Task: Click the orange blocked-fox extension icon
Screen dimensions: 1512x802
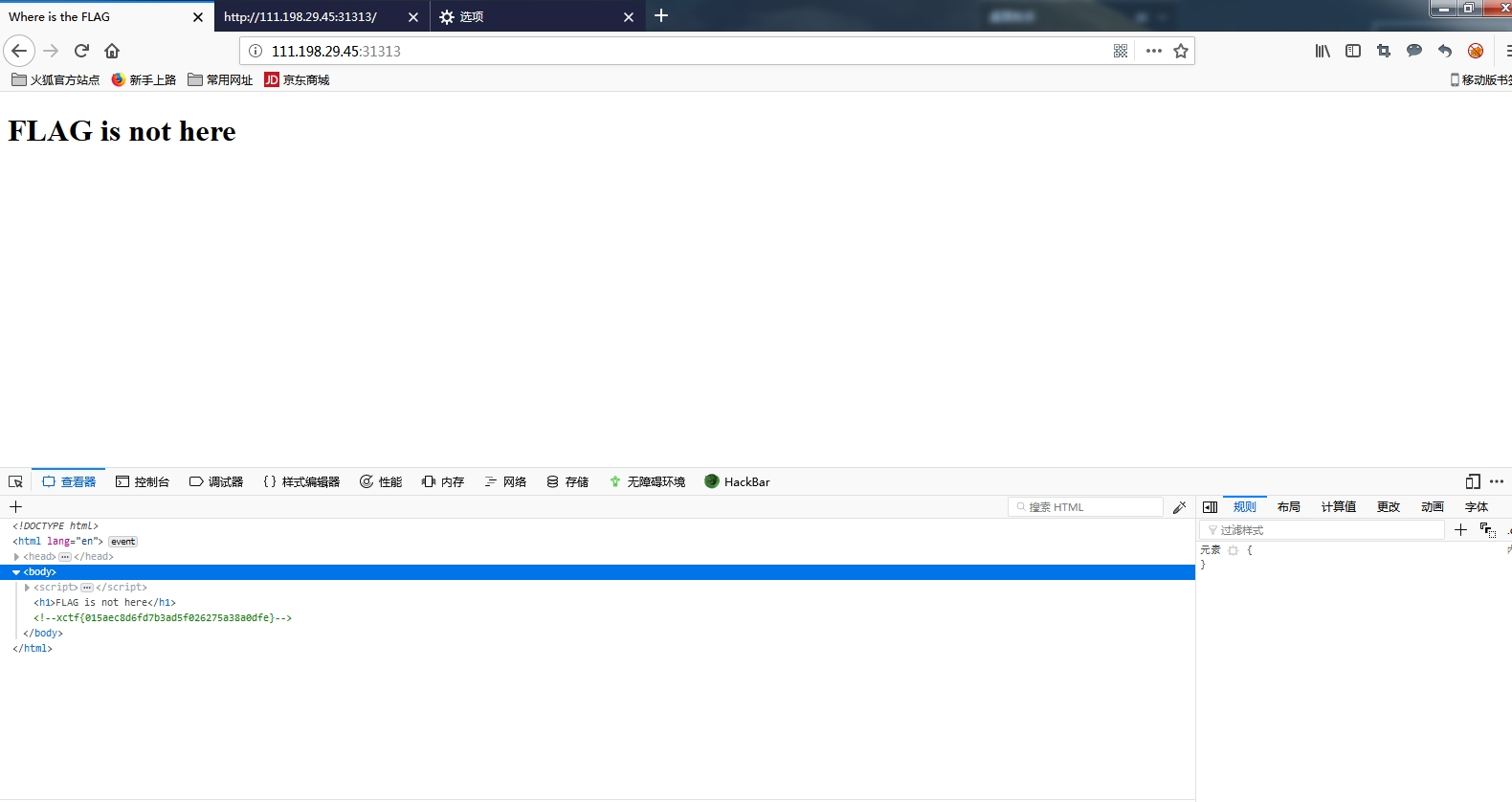Action: 1476,51
